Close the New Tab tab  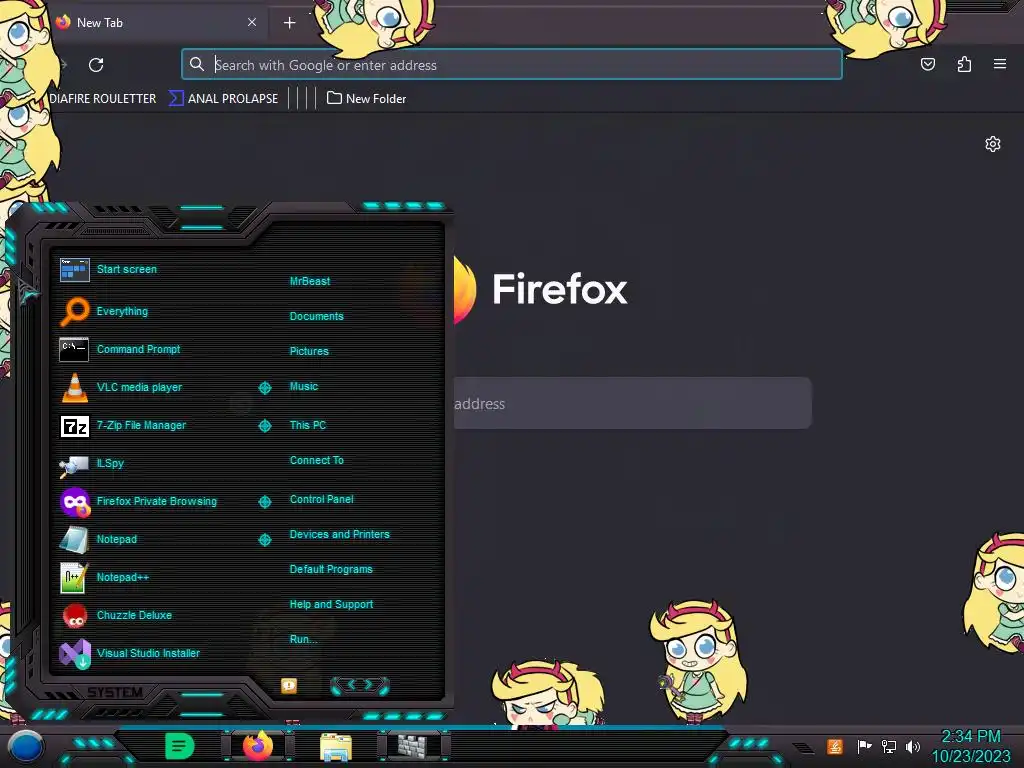(252, 22)
